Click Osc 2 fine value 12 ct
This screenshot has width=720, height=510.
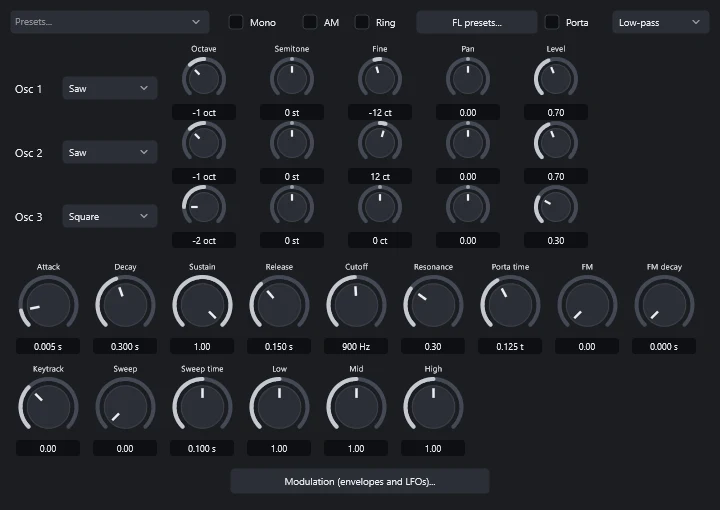coord(380,176)
